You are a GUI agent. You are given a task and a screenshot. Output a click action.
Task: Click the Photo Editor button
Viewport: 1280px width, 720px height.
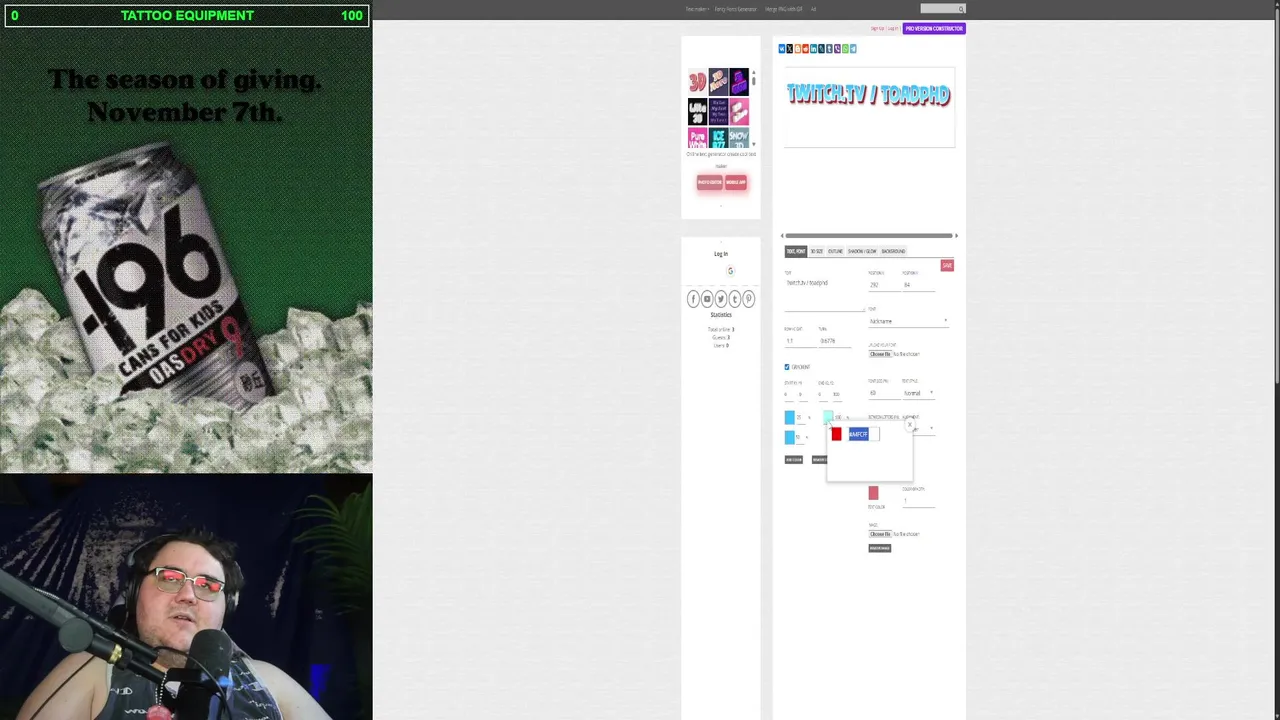click(709, 182)
